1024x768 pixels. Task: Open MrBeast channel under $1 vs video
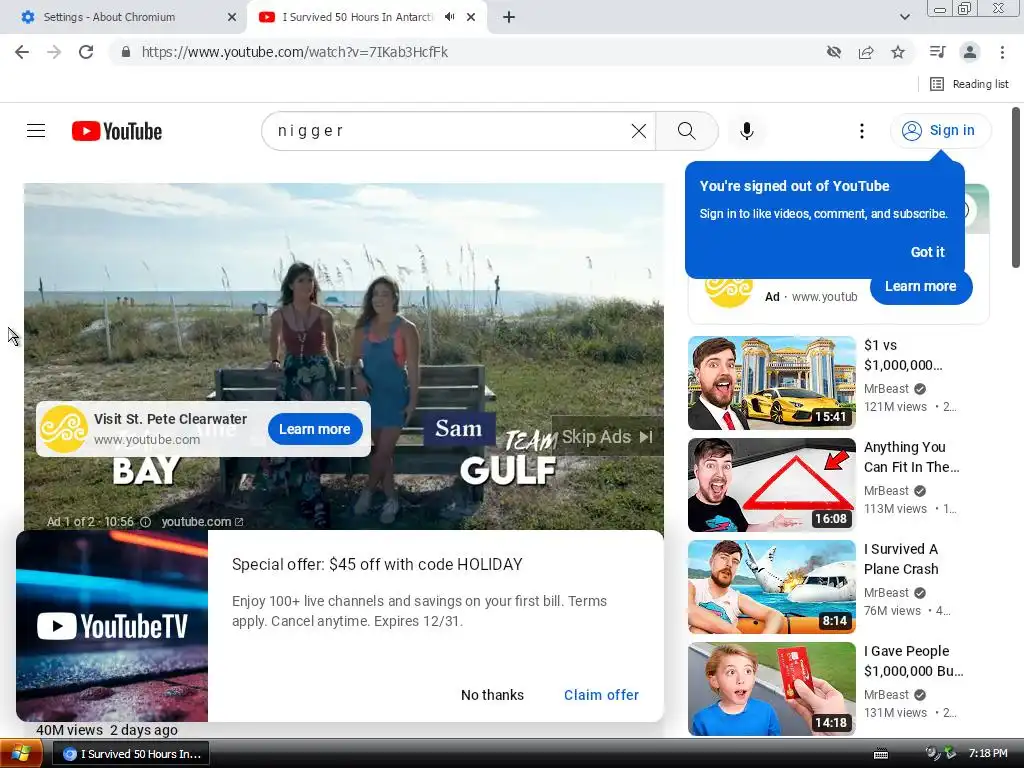point(886,389)
